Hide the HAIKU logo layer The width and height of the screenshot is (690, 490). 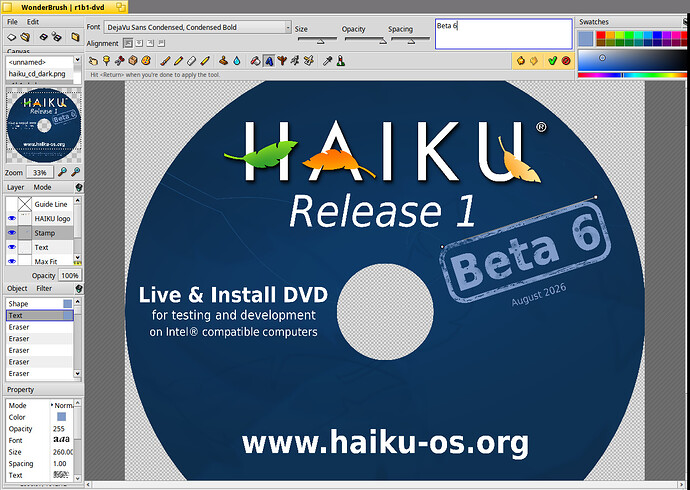tap(12, 219)
